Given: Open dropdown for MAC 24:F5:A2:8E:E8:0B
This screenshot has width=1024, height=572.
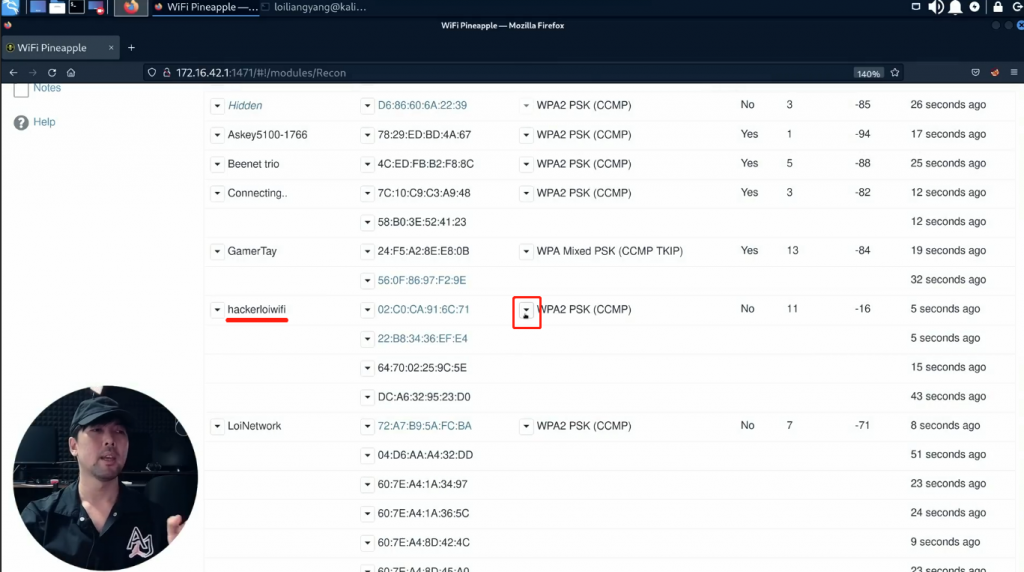Looking at the screenshot, I should [367, 251].
